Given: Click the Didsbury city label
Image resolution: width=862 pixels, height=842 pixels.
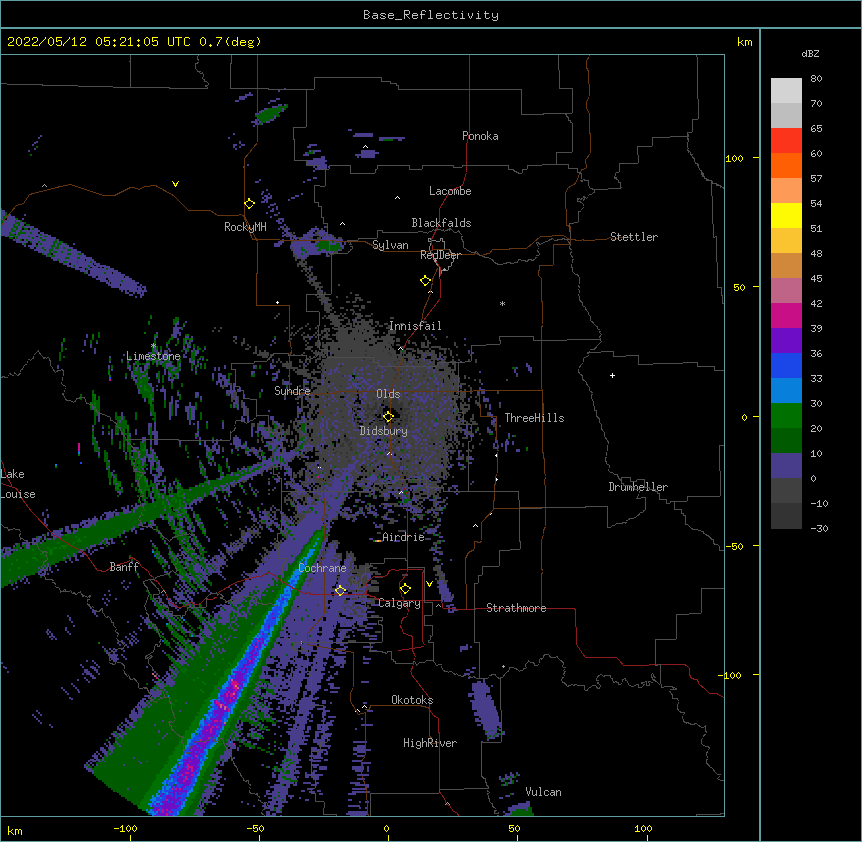Looking at the screenshot, I should [x=384, y=431].
